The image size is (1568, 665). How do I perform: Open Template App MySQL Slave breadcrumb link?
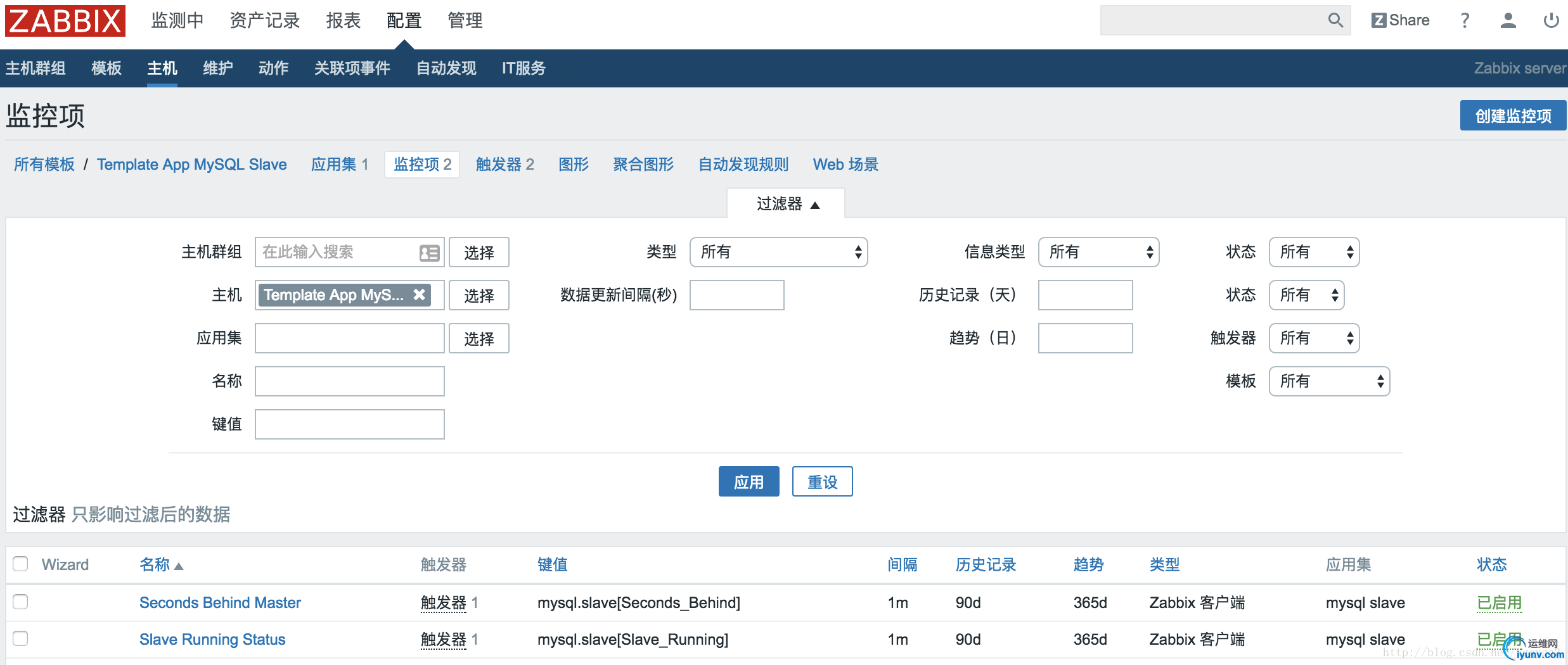pos(191,165)
